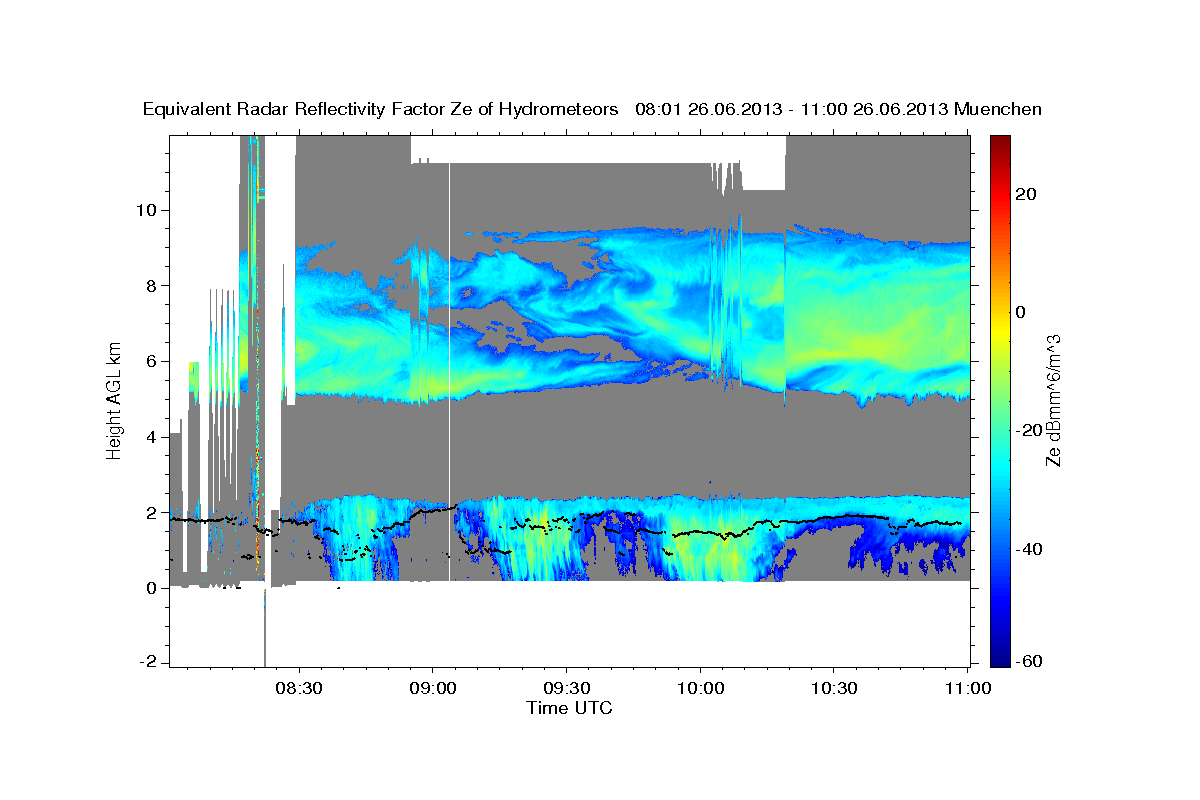Click the height axis value 0
Screen dimensions: 1200x800
[154, 588]
